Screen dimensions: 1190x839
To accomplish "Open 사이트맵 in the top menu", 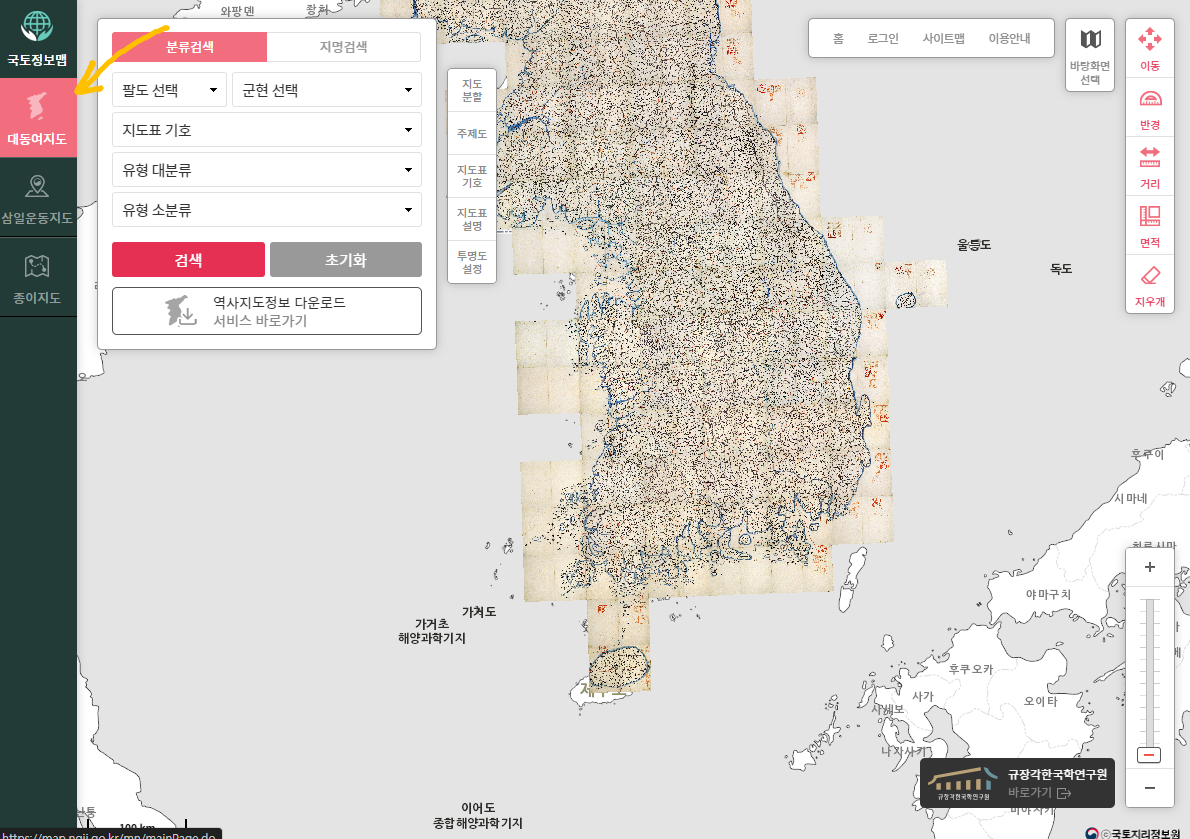I will click(x=943, y=38).
